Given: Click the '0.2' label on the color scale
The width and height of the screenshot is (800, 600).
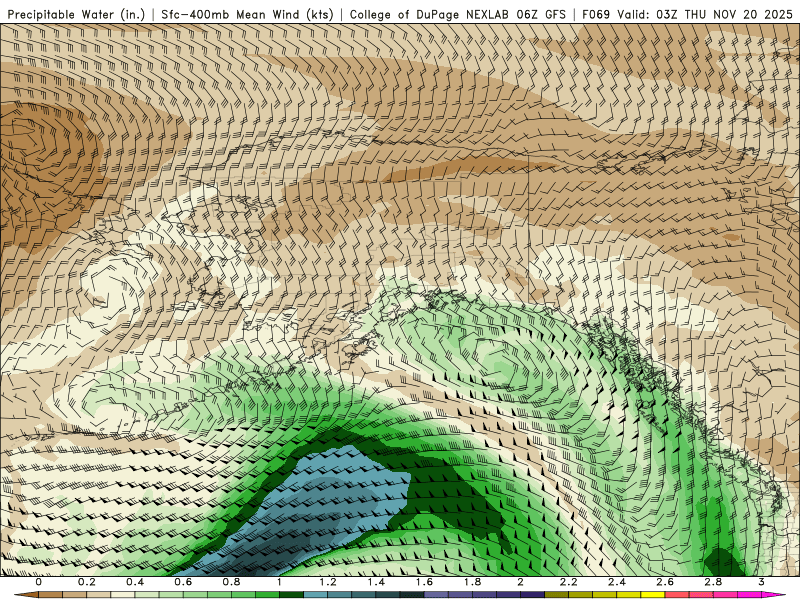Looking at the screenshot, I should click(87, 582).
